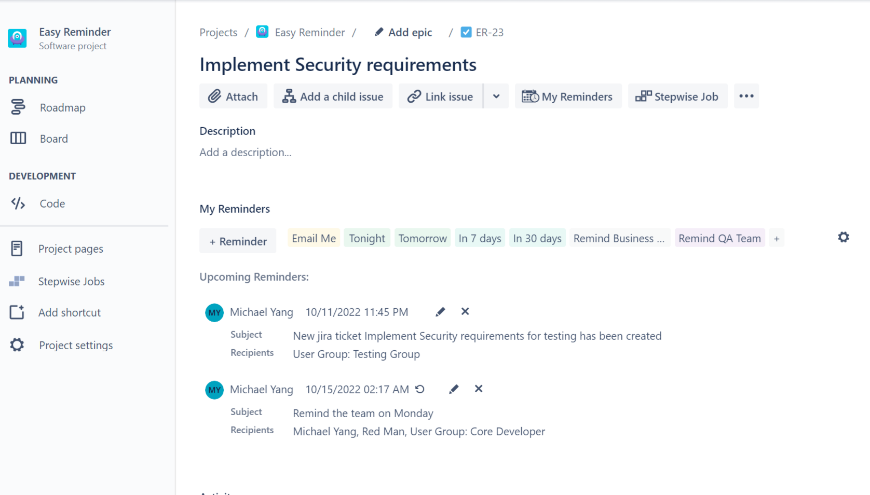Click Add a child issue
The height and width of the screenshot is (495, 870).
(x=333, y=97)
